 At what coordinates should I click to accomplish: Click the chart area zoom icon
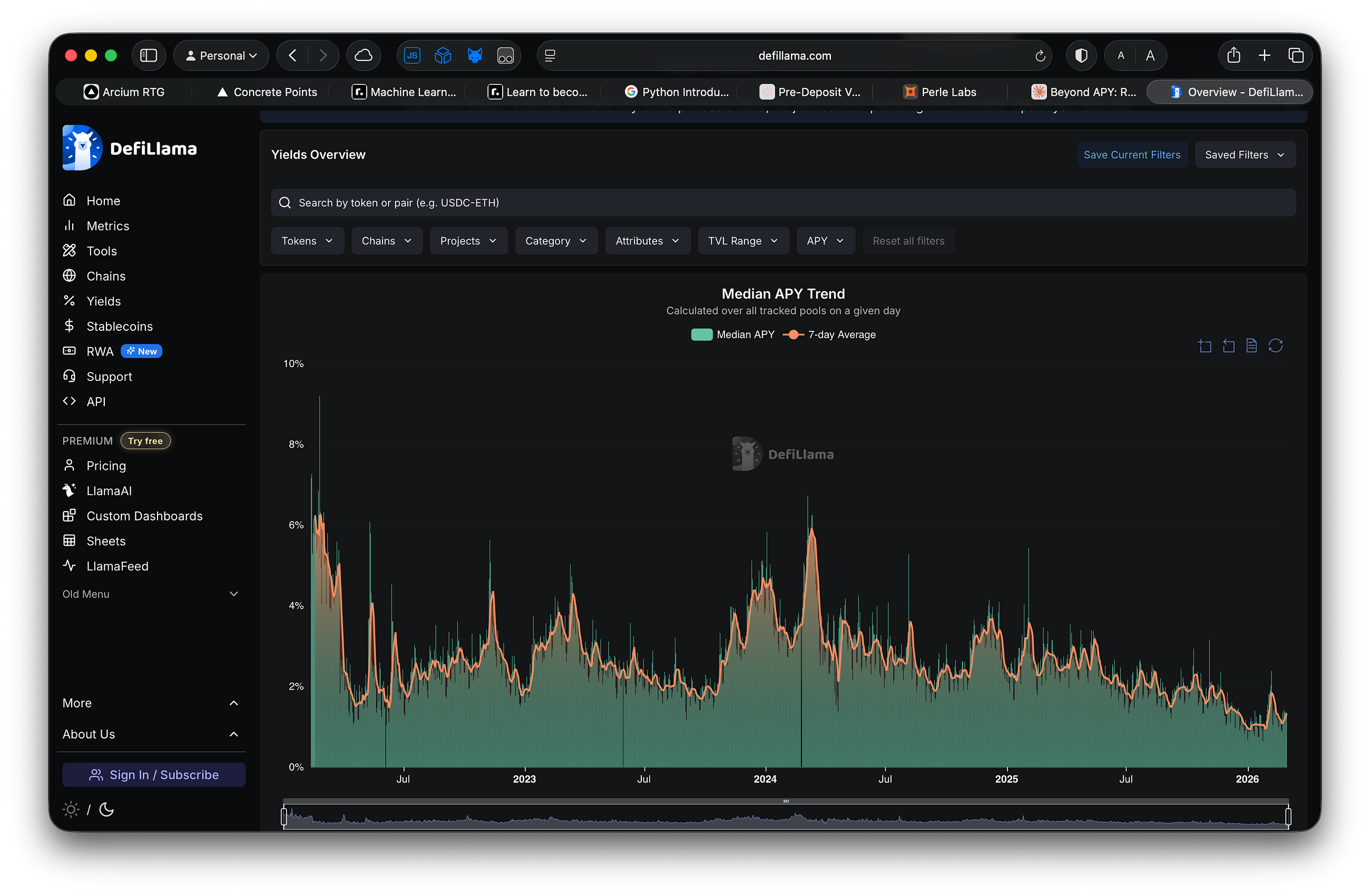(1205, 346)
